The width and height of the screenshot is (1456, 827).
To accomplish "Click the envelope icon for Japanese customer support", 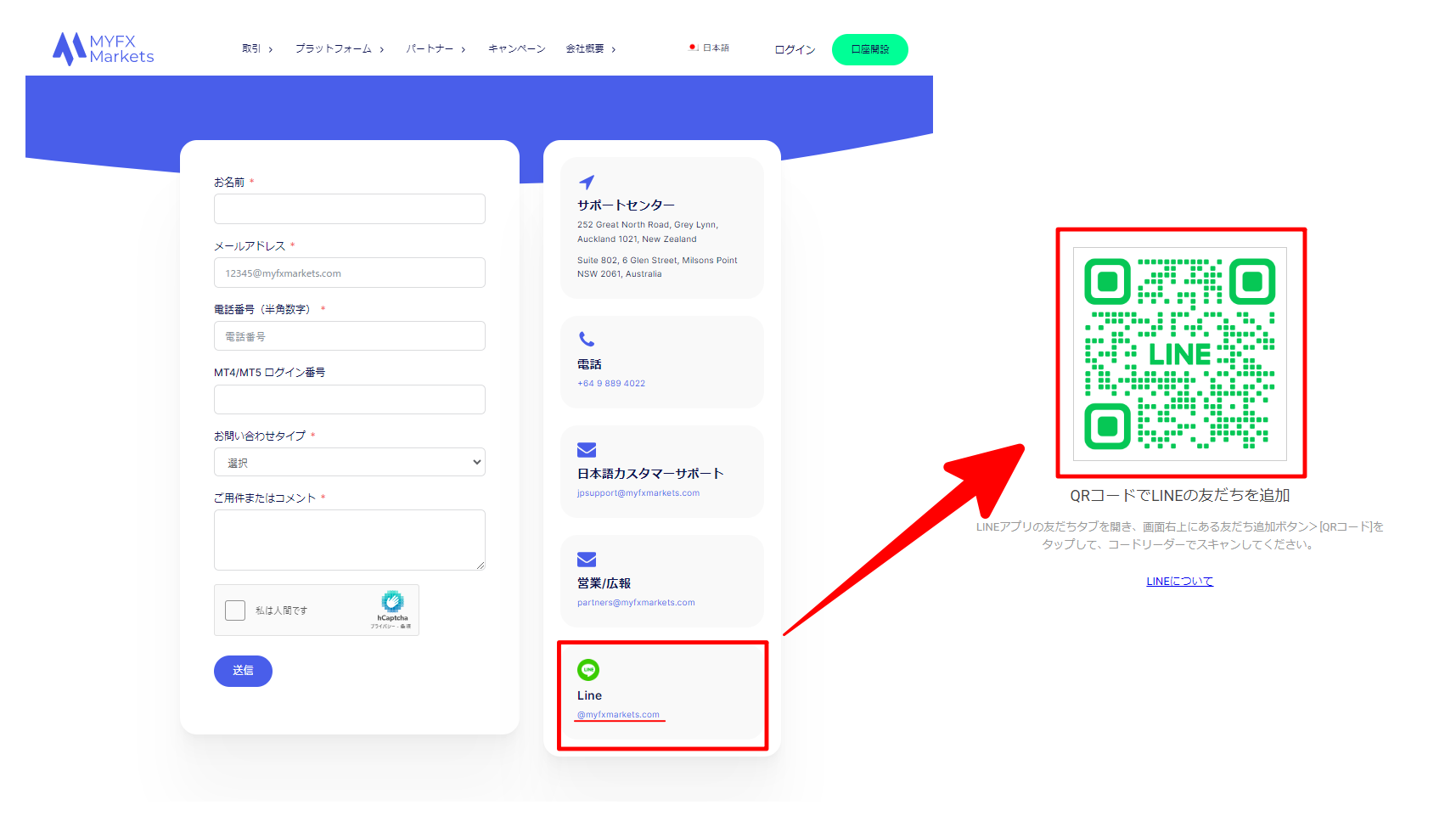I will coord(587,449).
